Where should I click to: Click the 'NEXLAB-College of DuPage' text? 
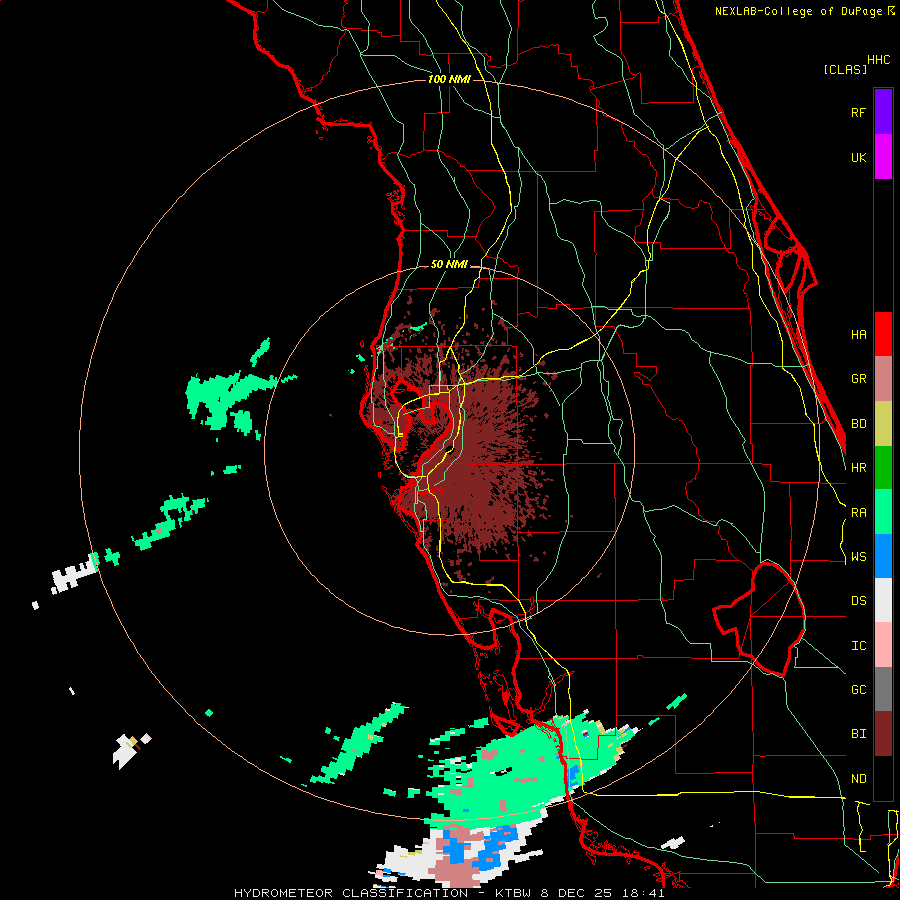click(800, 11)
